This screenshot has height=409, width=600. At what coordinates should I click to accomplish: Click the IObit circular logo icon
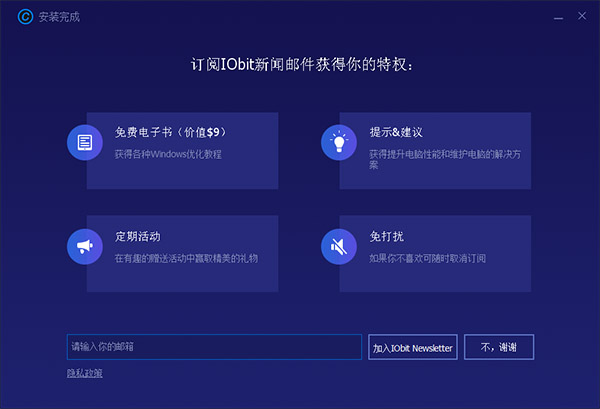tap(21, 17)
